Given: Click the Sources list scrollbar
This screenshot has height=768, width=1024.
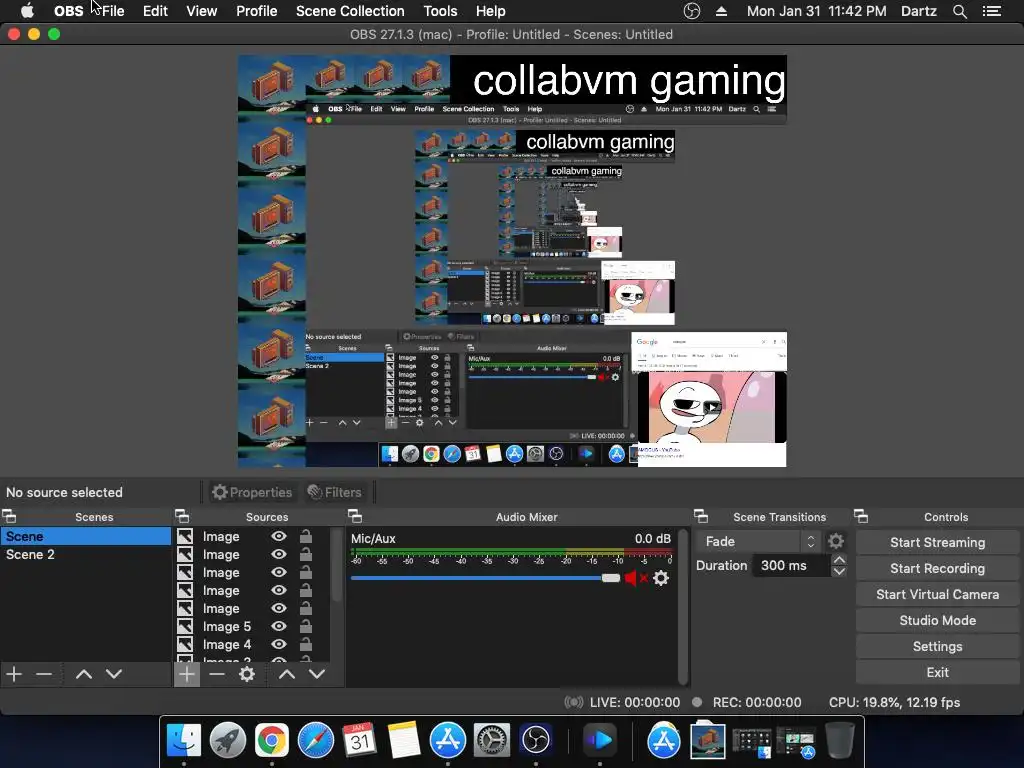Looking at the screenshot, I should pyautogui.click(x=337, y=566).
